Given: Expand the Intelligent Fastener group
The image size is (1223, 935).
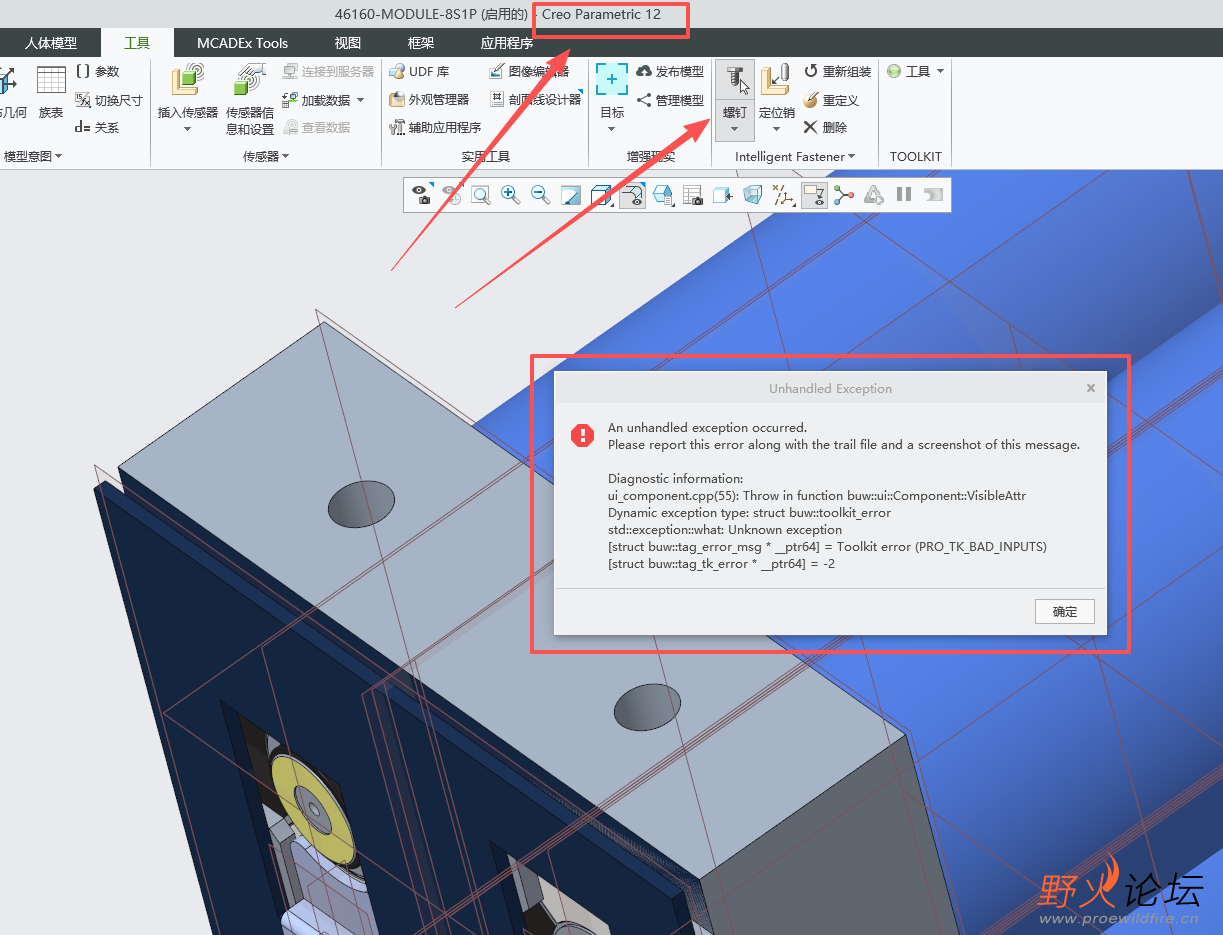Looking at the screenshot, I should [x=795, y=156].
